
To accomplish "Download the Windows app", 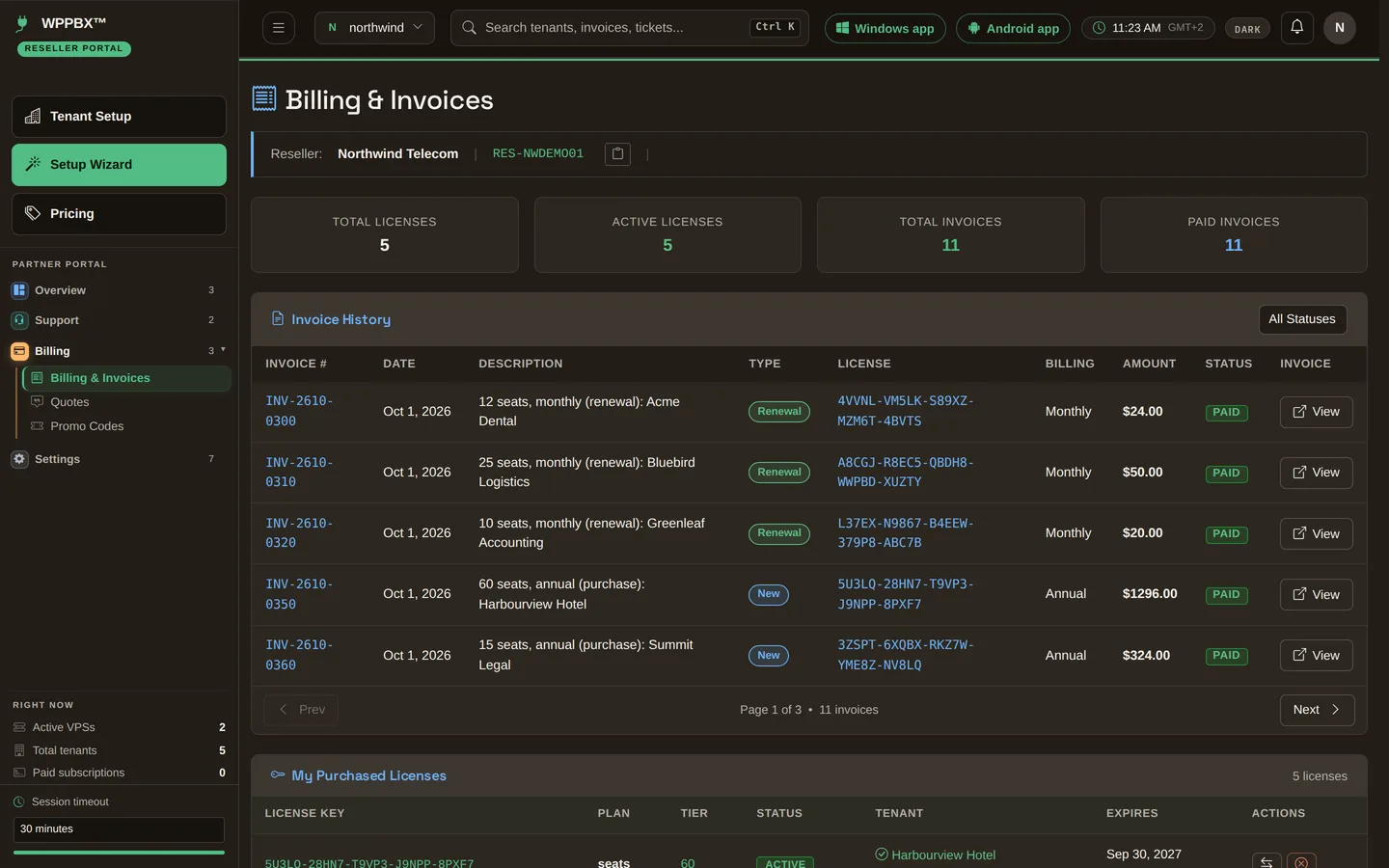I will tap(885, 28).
